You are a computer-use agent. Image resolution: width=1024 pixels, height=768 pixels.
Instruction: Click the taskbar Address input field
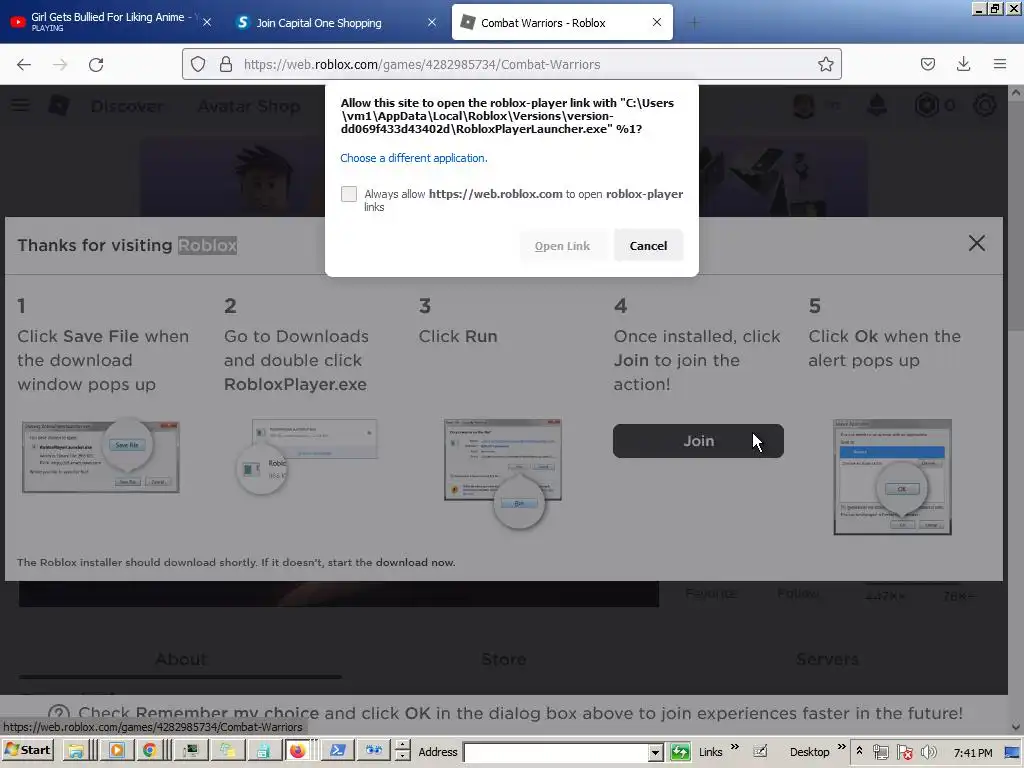click(555, 753)
